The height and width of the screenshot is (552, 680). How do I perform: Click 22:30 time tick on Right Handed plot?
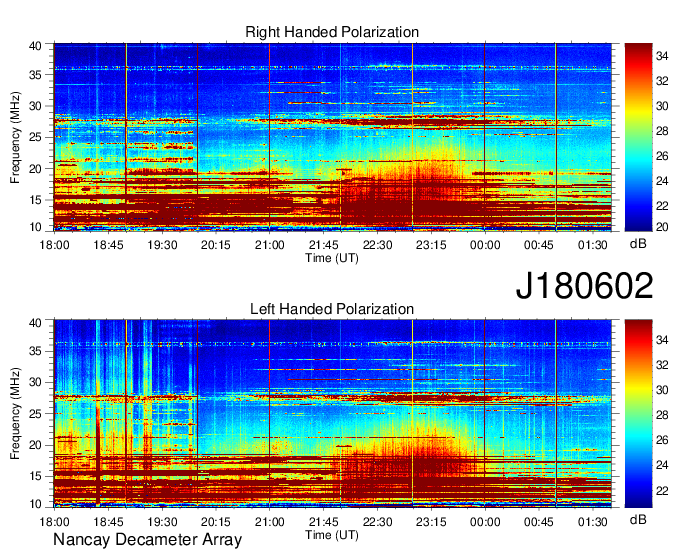tap(377, 245)
